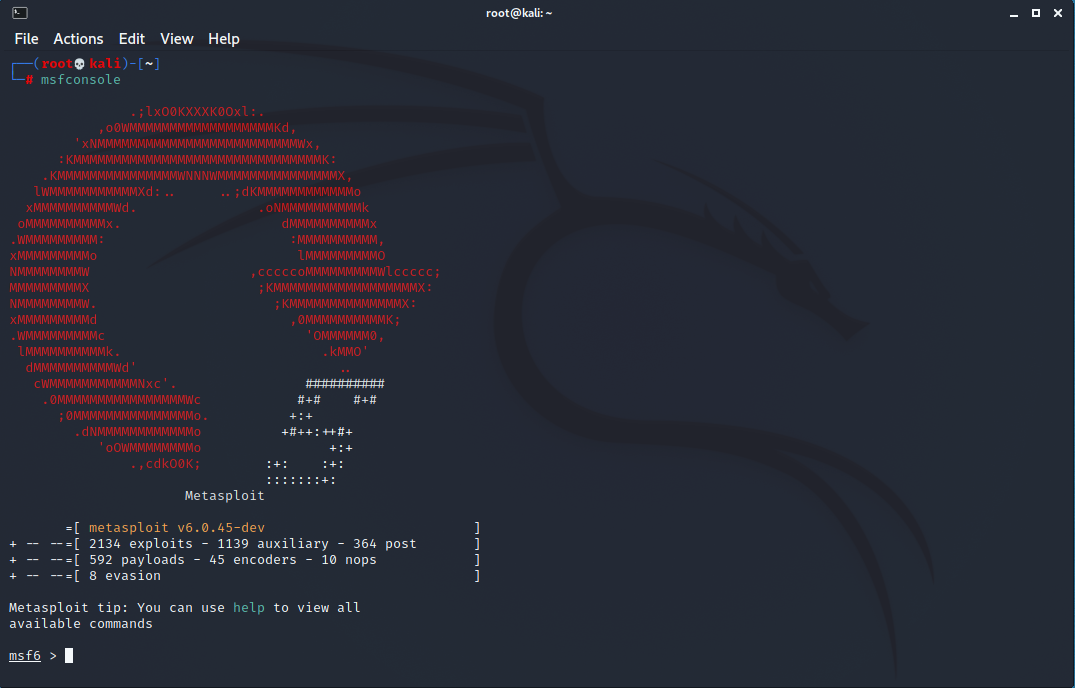This screenshot has width=1075, height=688.
Task: Click the msf6 prompt label
Action: tap(25, 656)
